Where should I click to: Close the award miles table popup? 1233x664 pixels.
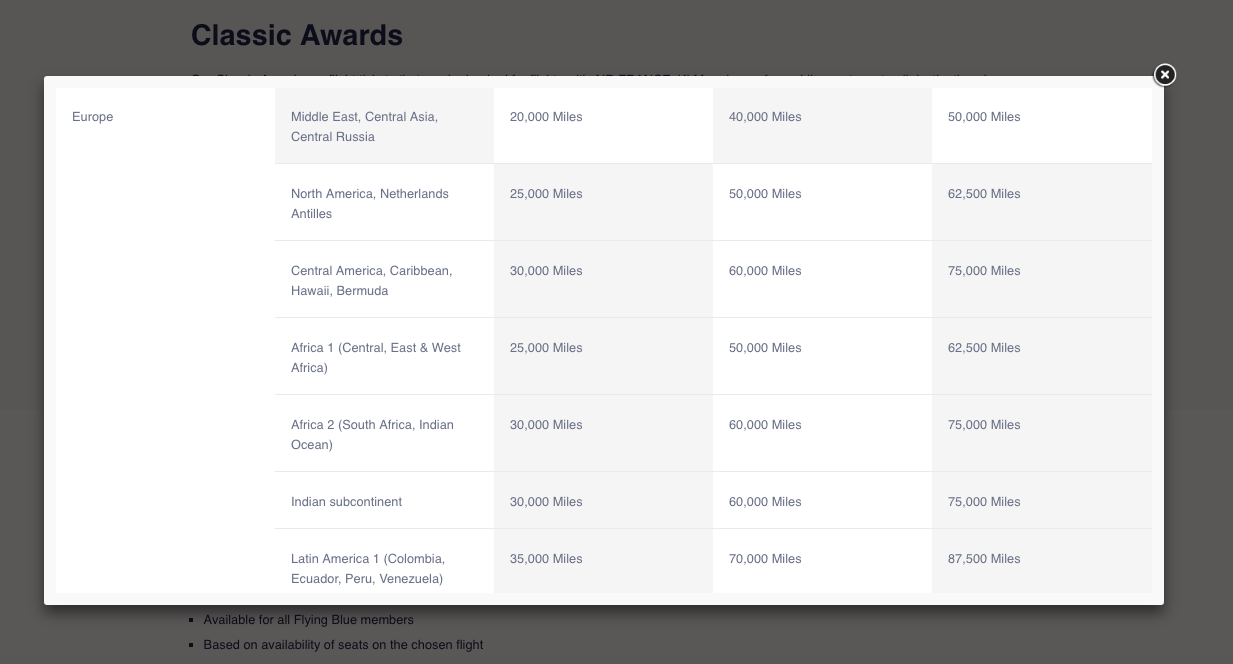(x=1164, y=75)
